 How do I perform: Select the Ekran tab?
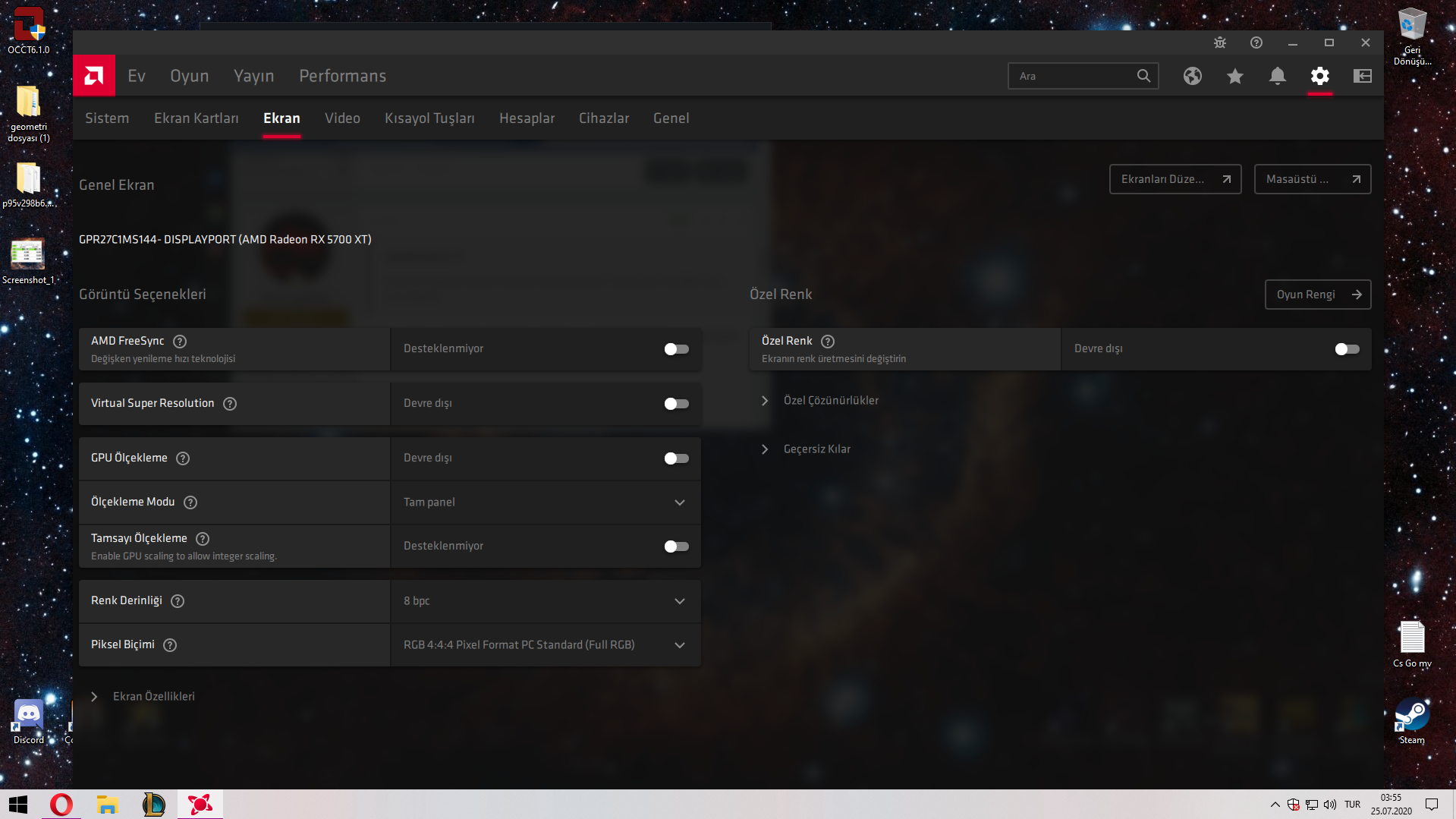[281, 118]
